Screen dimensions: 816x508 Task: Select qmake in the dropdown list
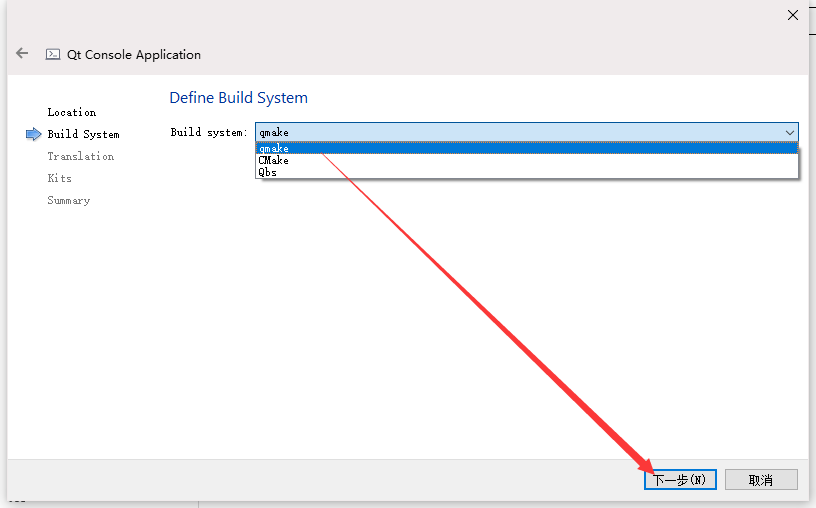click(527, 148)
